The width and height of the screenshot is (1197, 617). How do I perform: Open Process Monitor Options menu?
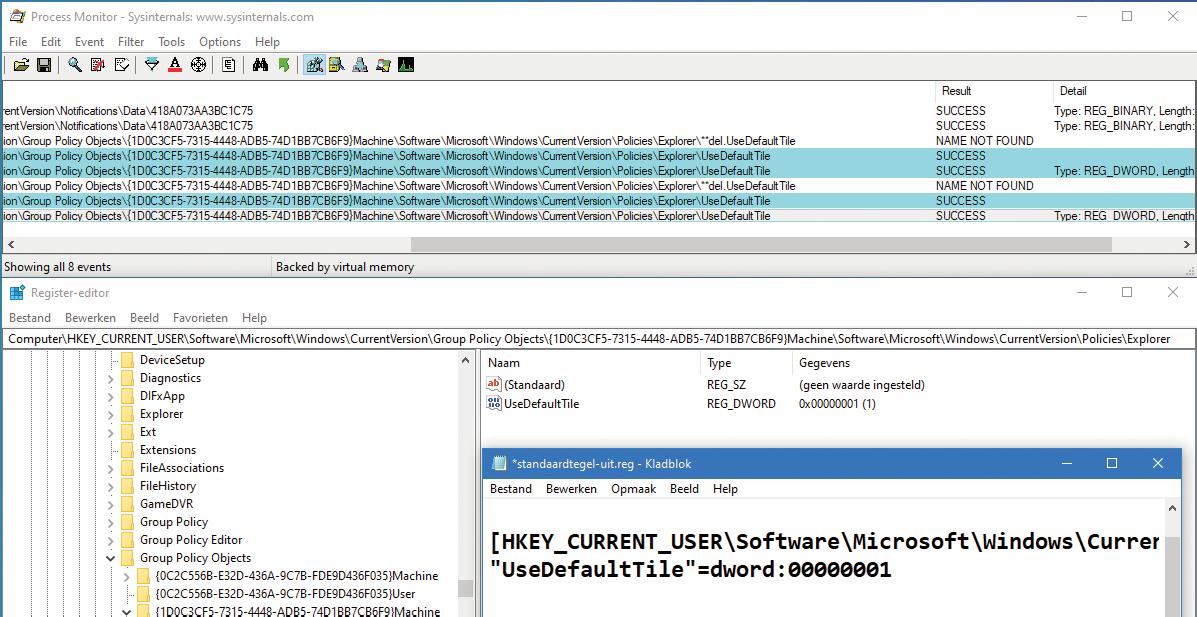click(x=220, y=42)
